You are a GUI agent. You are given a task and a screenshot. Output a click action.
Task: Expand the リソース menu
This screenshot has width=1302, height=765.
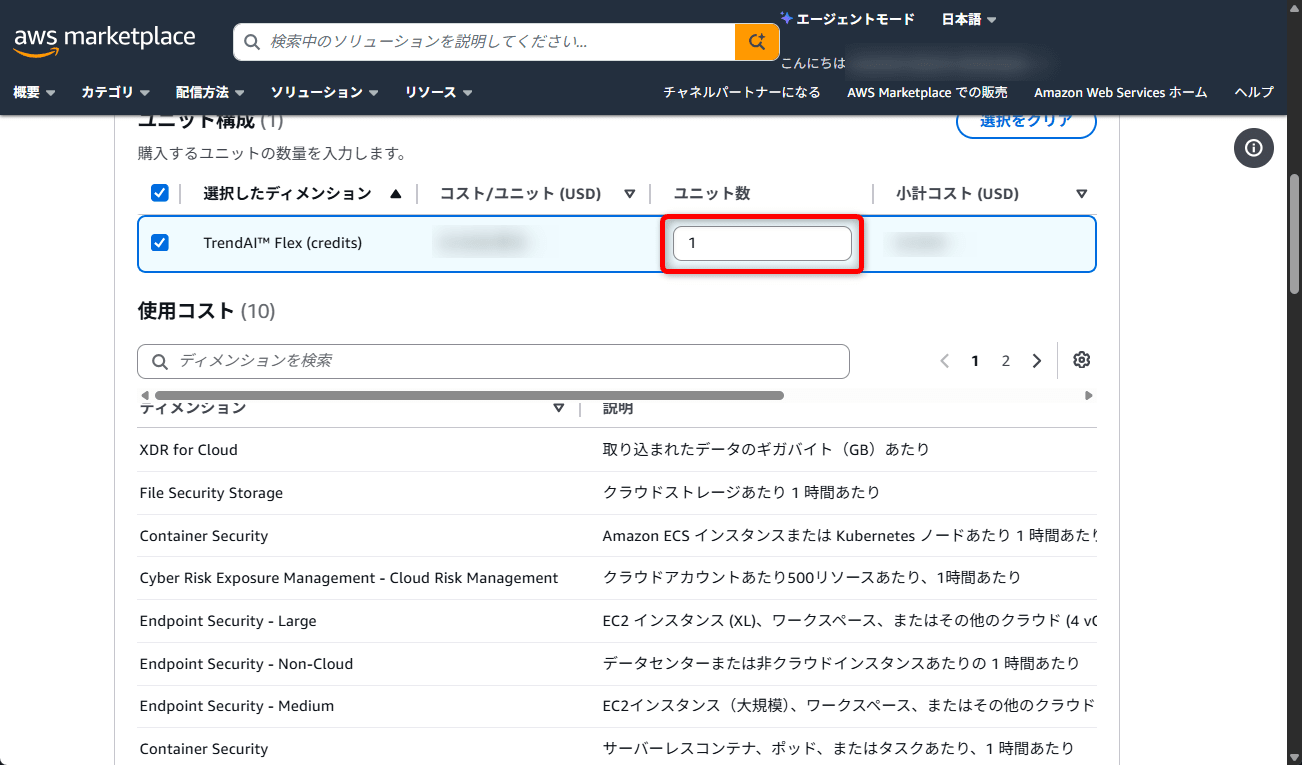439,92
